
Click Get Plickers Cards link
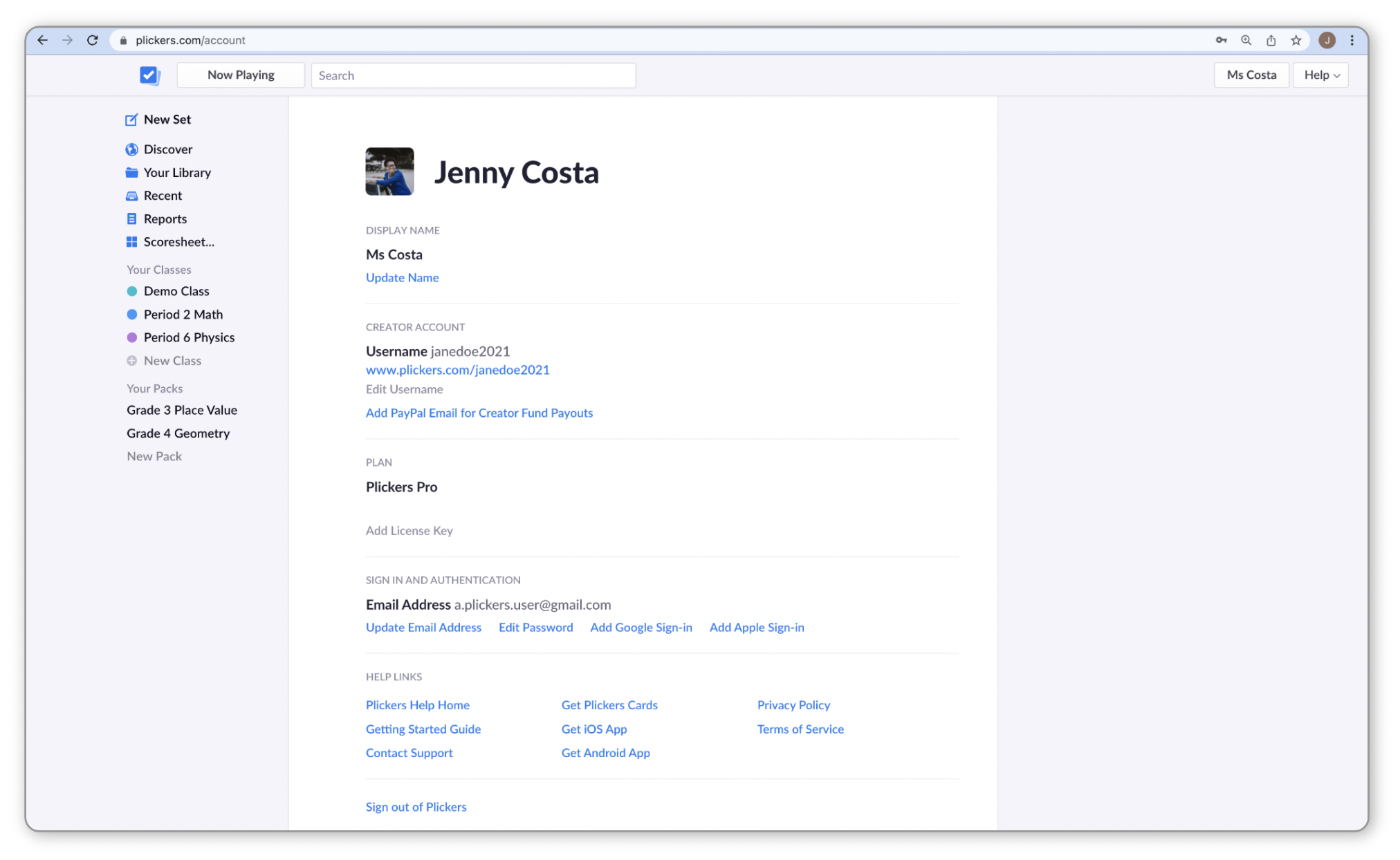coord(609,705)
